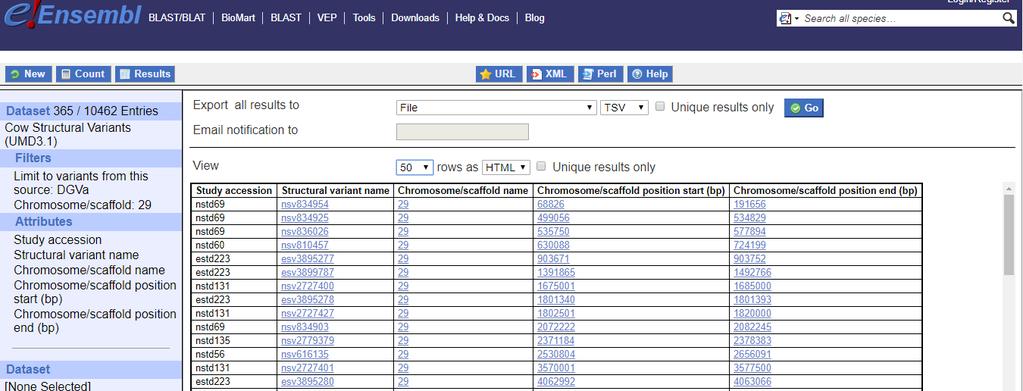Screen dimensions: 1023x391
Task: Click end position link 1820000
Action: (752, 313)
